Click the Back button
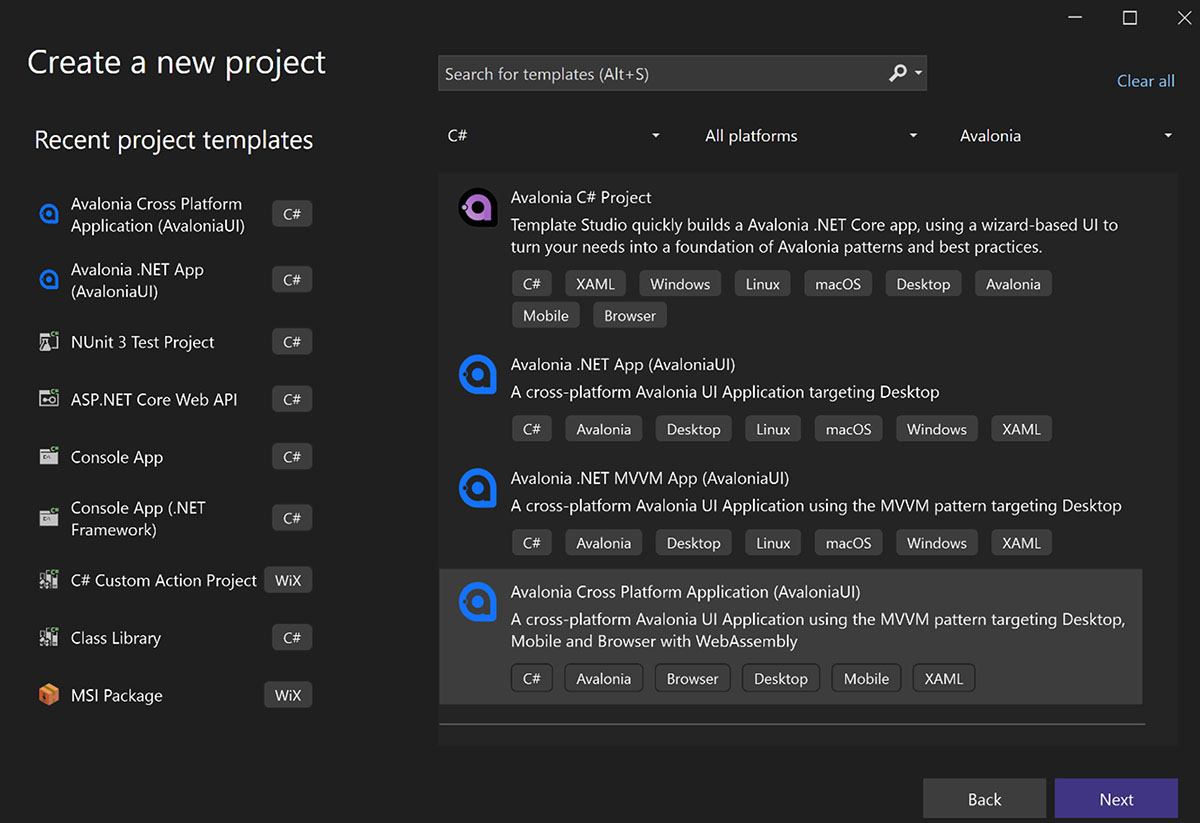 (x=984, y=799)
